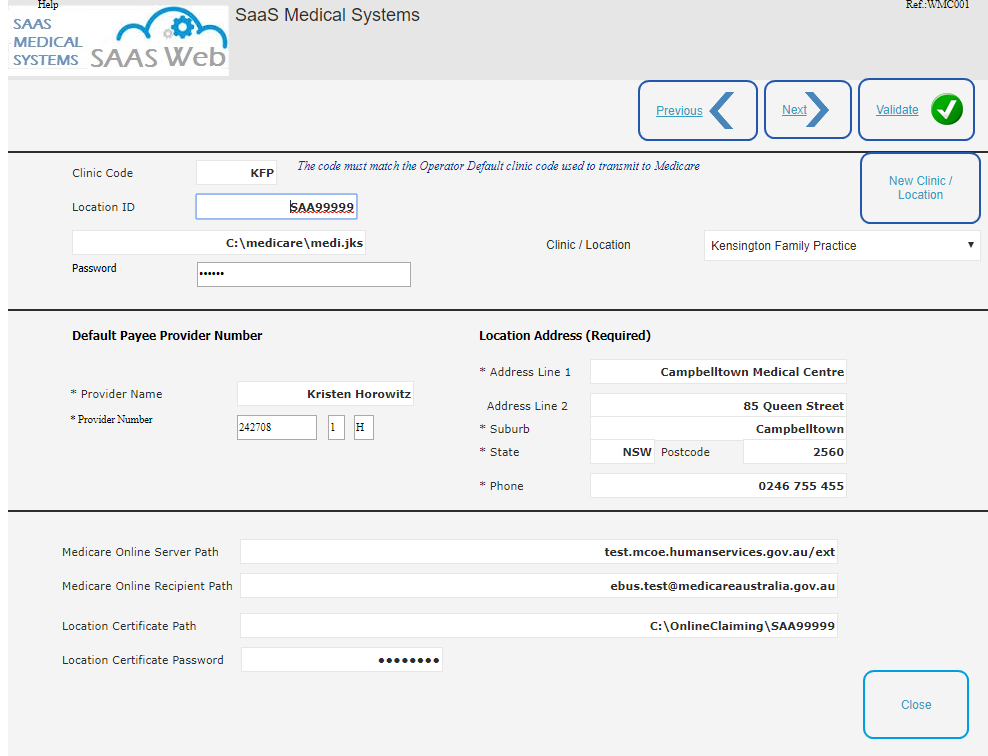Click the '* Provider Number' label
Image resolution: width=988 pixels, height=756 pixels.
pyautogui.click(x=112, y=420)
